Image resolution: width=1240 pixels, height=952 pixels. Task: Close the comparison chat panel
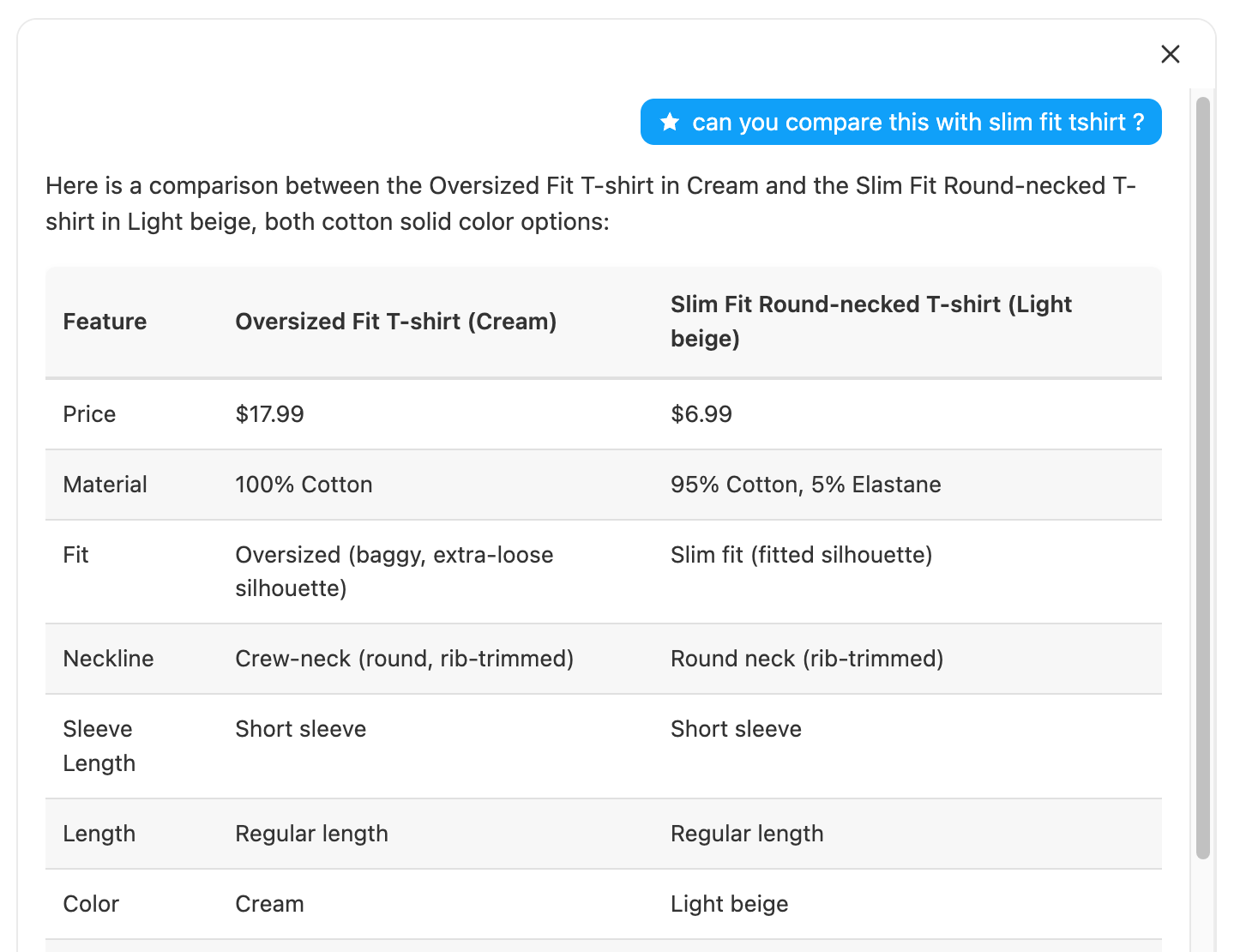(x=1170, y=54)
